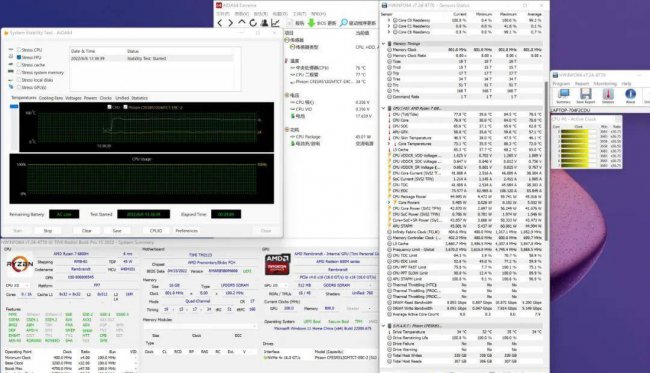Open the Unified tab

click(122, 98)
